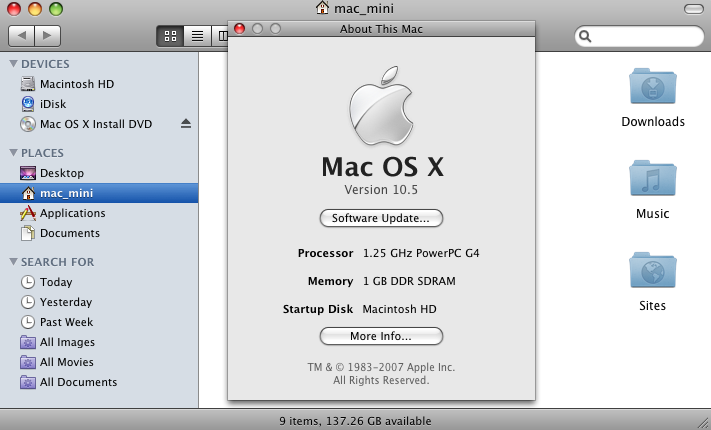Image resolution: width=711 pixels, height=430 pixels.
Task: Click the toolbar hide pill button
Action: click(694, 9)
